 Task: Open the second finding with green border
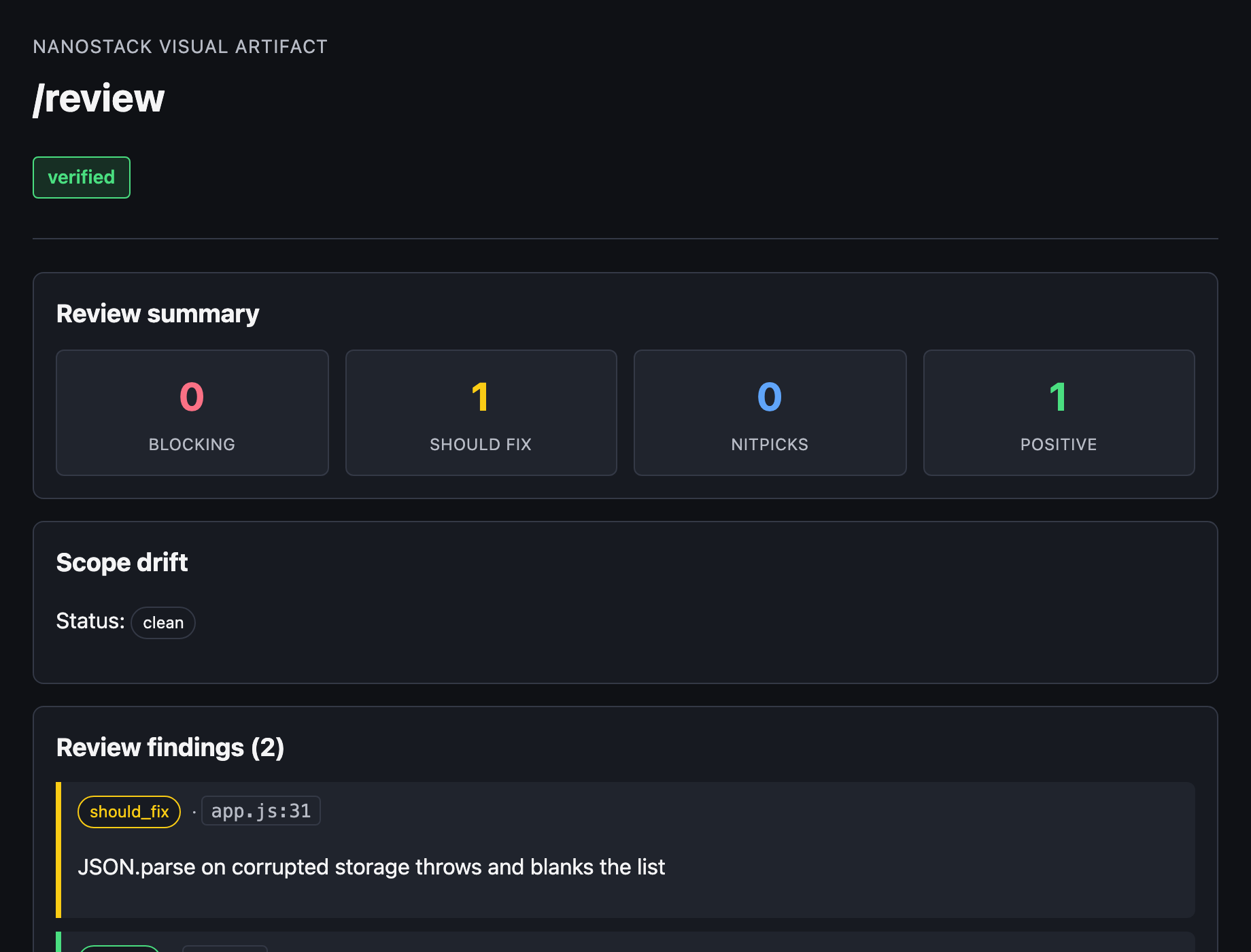click(625, 942)
